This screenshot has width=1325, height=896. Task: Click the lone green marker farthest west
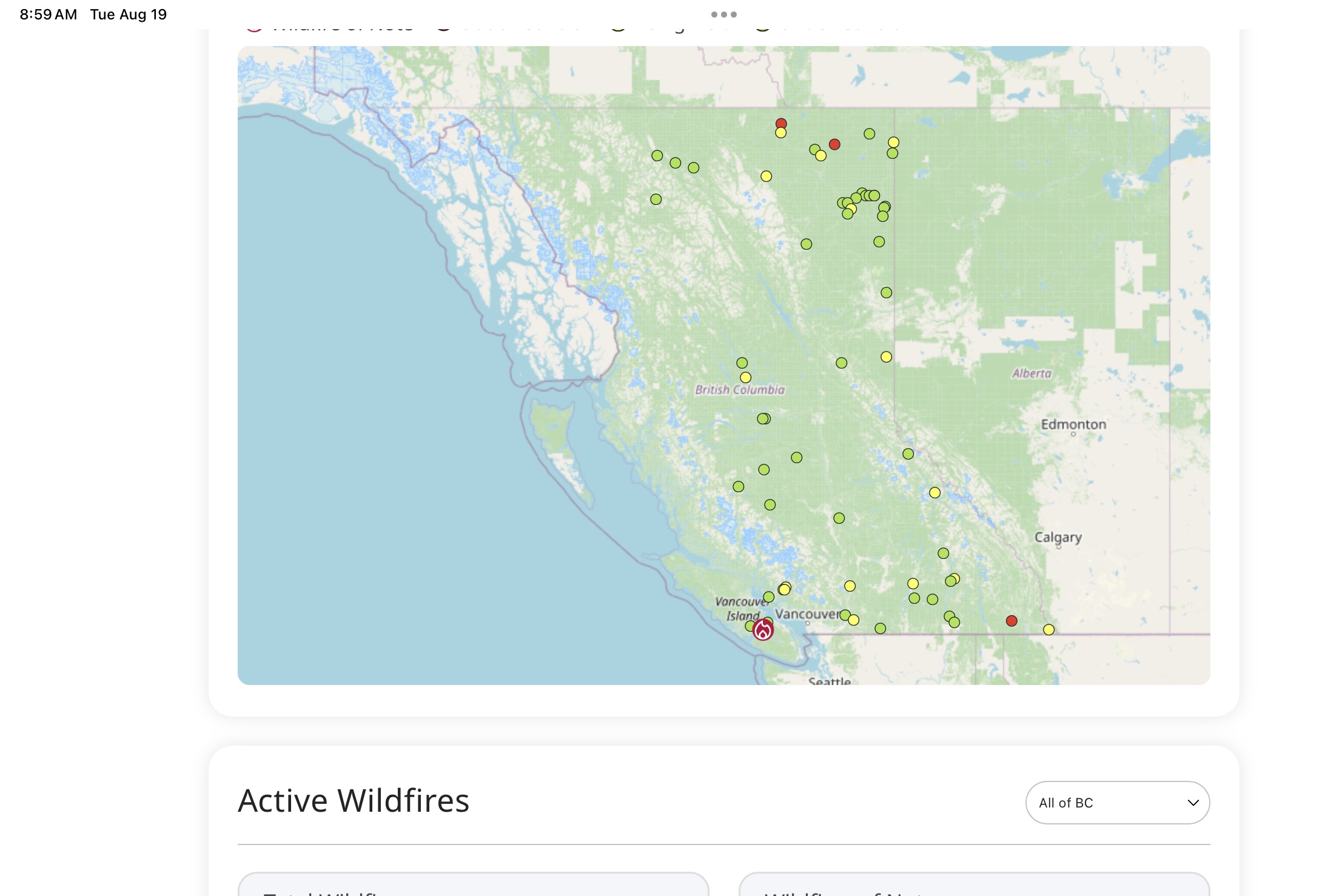(x=656, y=199)
